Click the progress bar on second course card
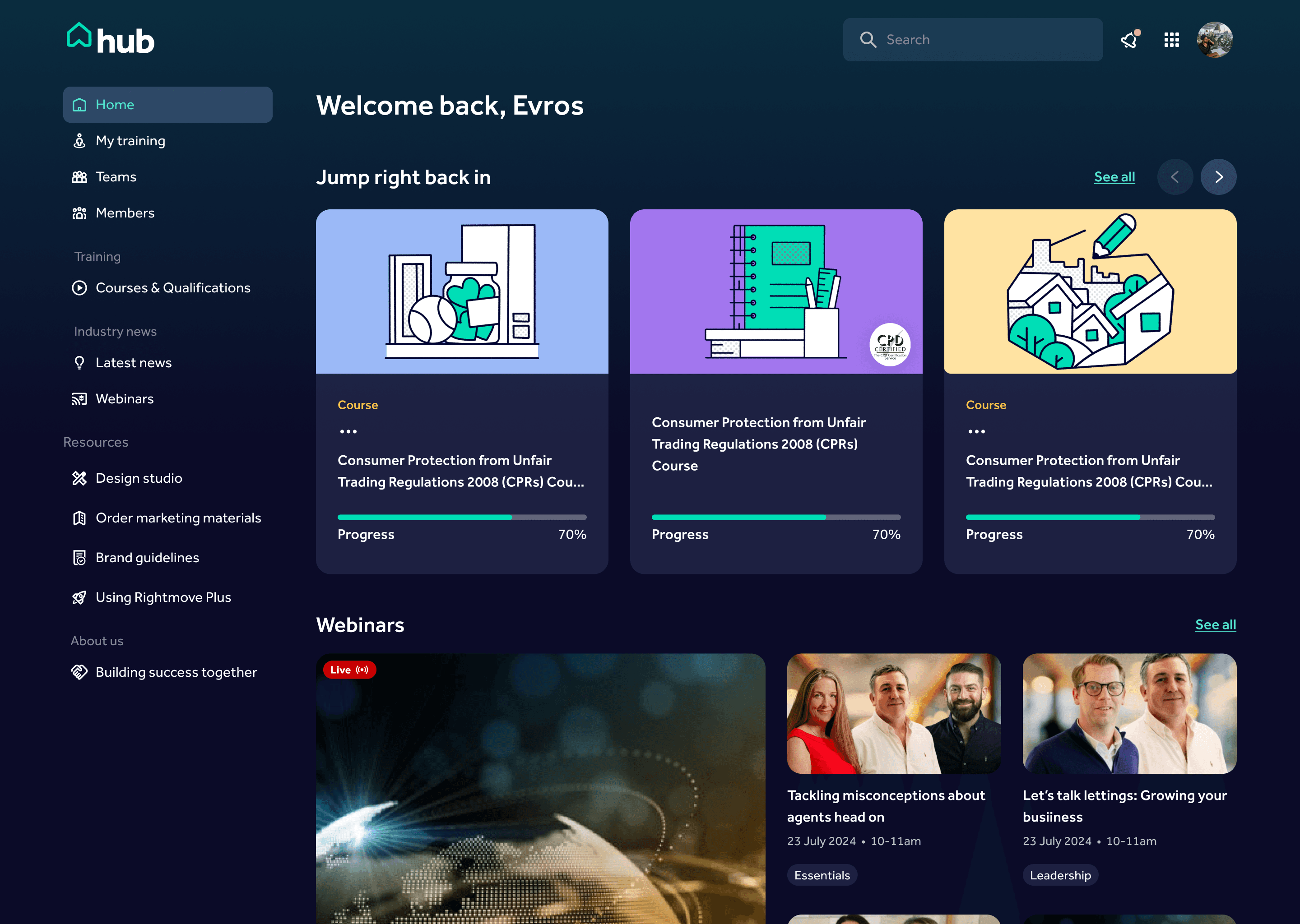Image resolution: width=1300 pixels, height=924 pixels. tap(776, 517)
